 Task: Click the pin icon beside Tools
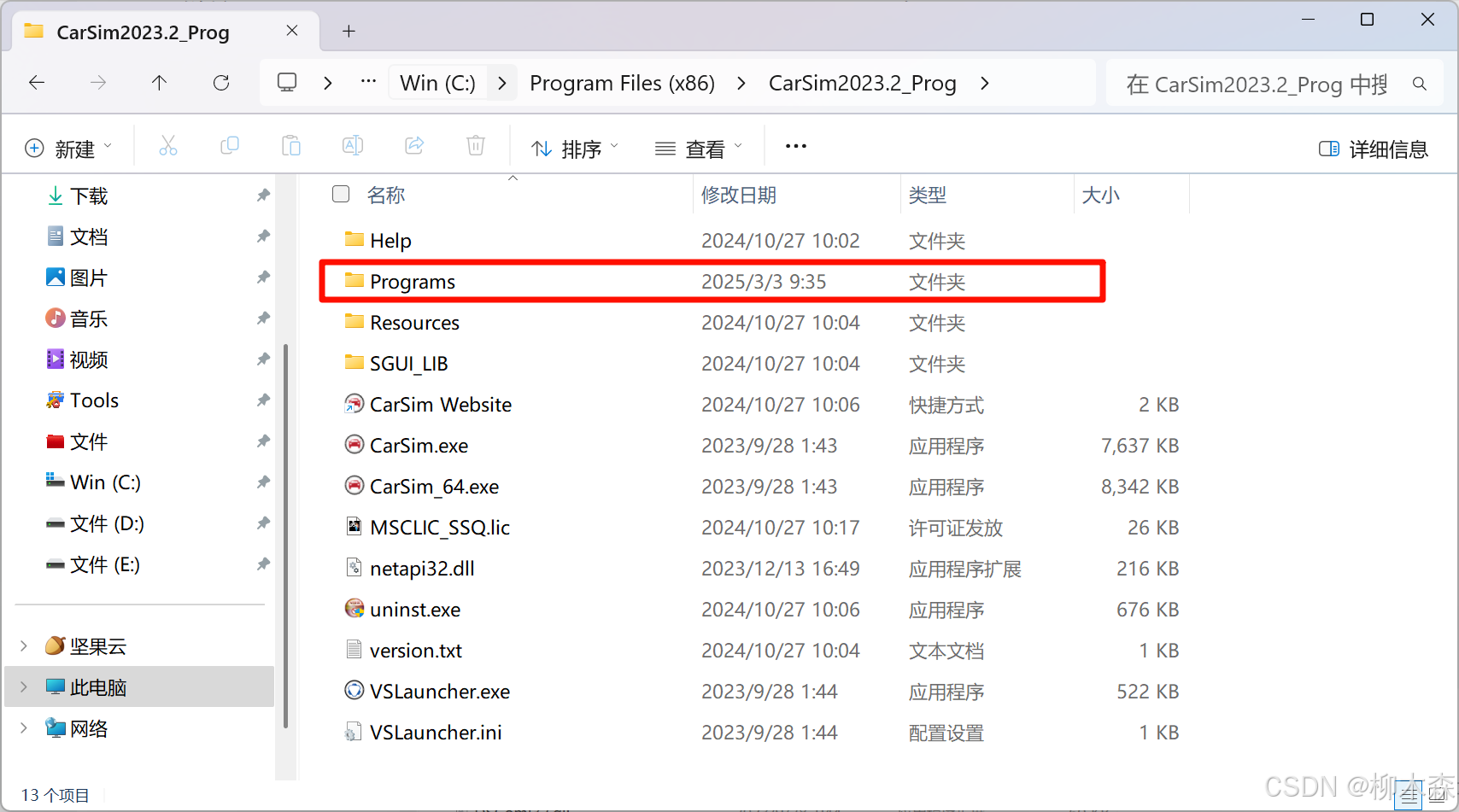[x=263, y=400]
